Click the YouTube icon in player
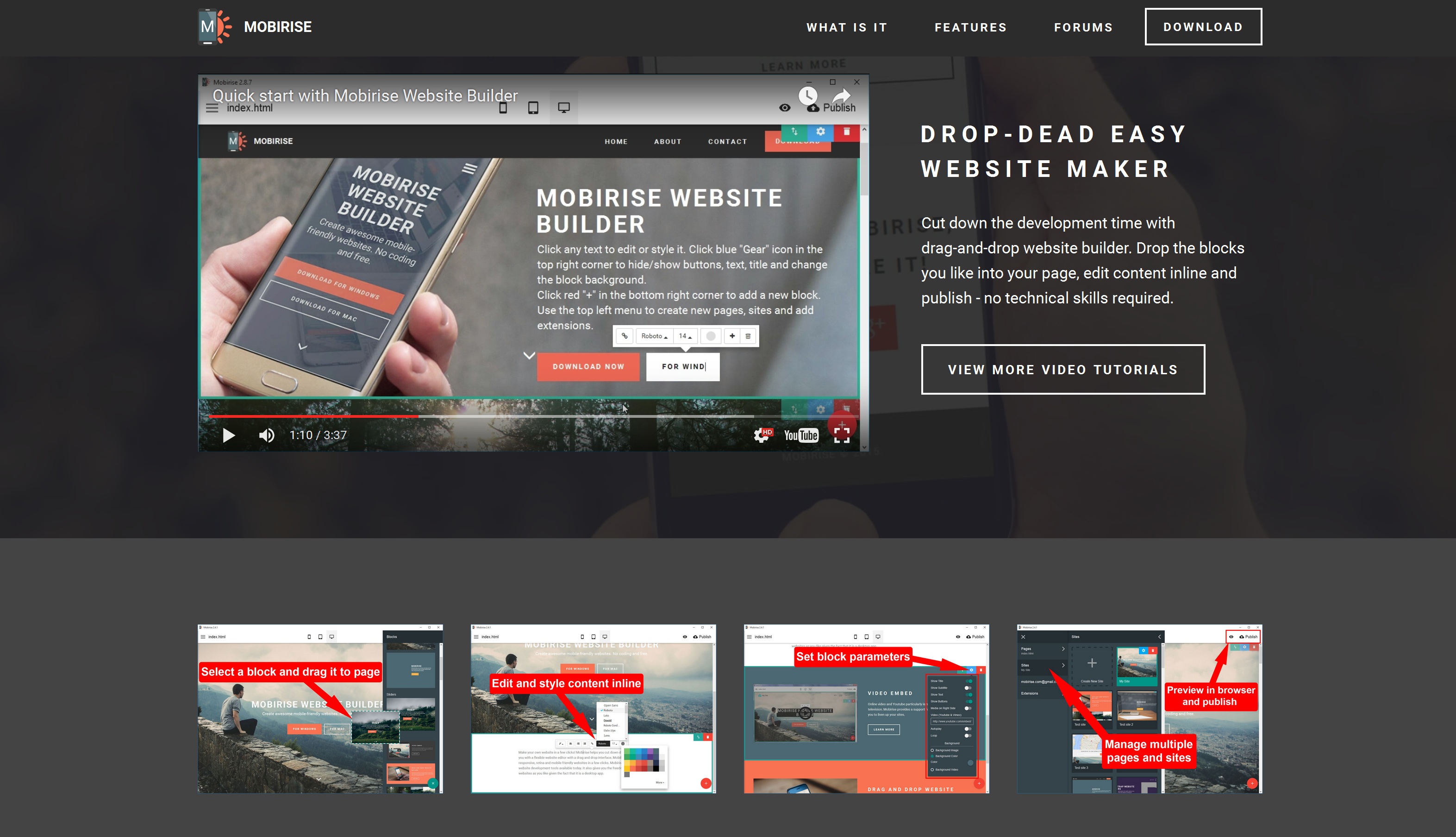 pos(801,434)
